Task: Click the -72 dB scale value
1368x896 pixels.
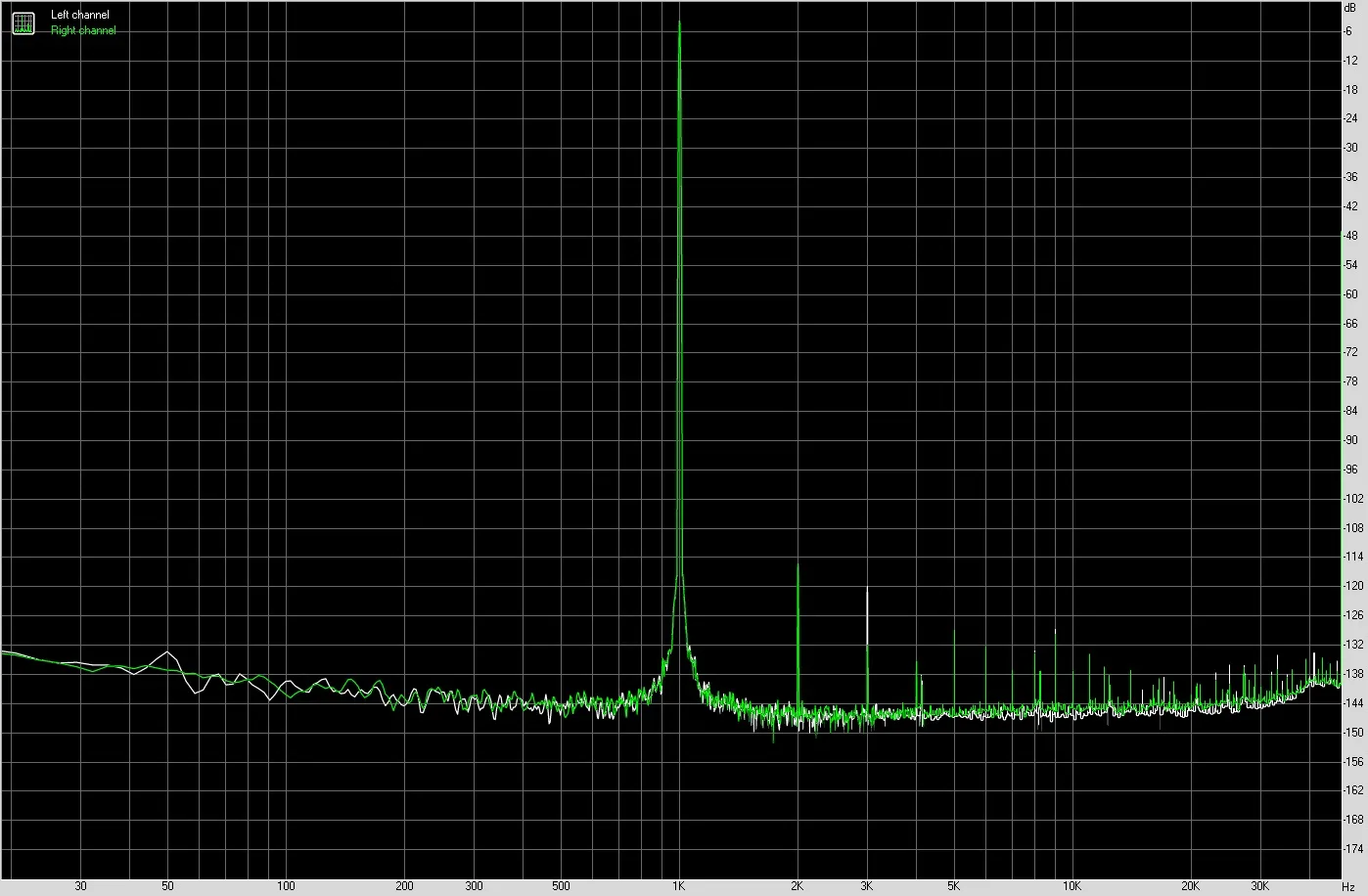Action: pyautogui.click(x=1351, y=353)
